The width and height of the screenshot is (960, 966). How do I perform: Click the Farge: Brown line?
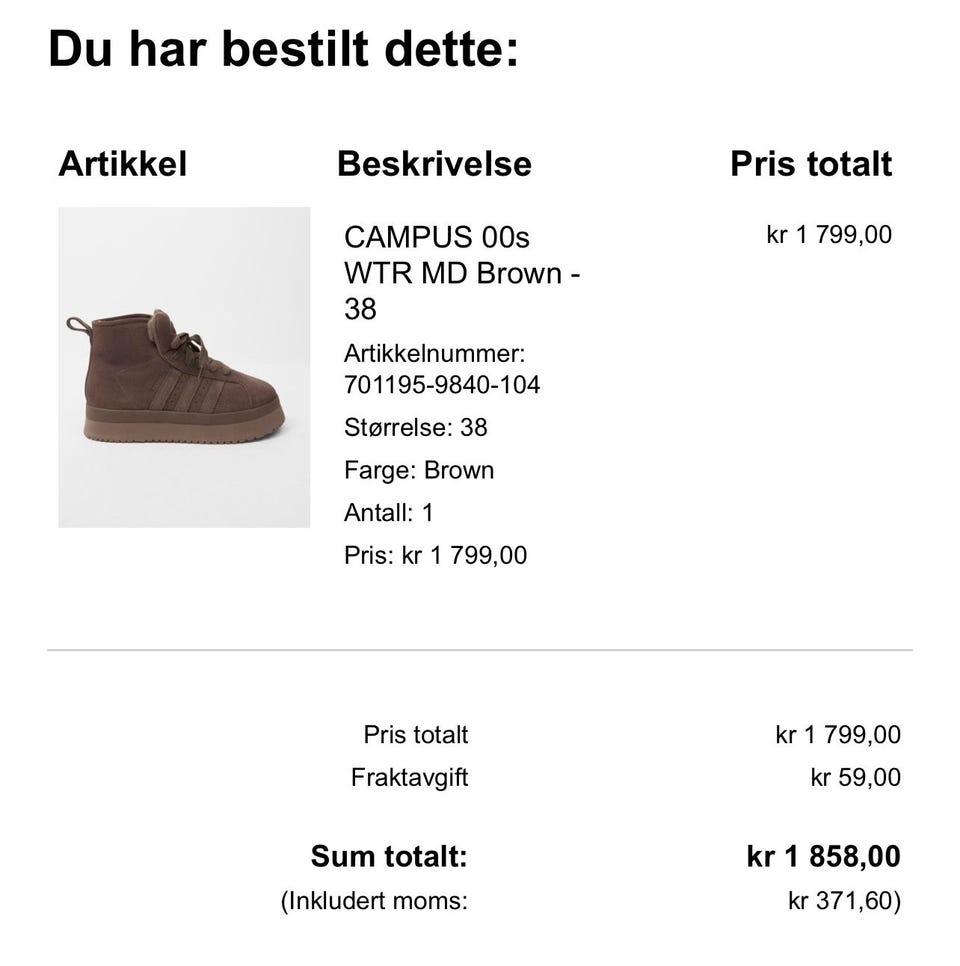tap(419, 471)
